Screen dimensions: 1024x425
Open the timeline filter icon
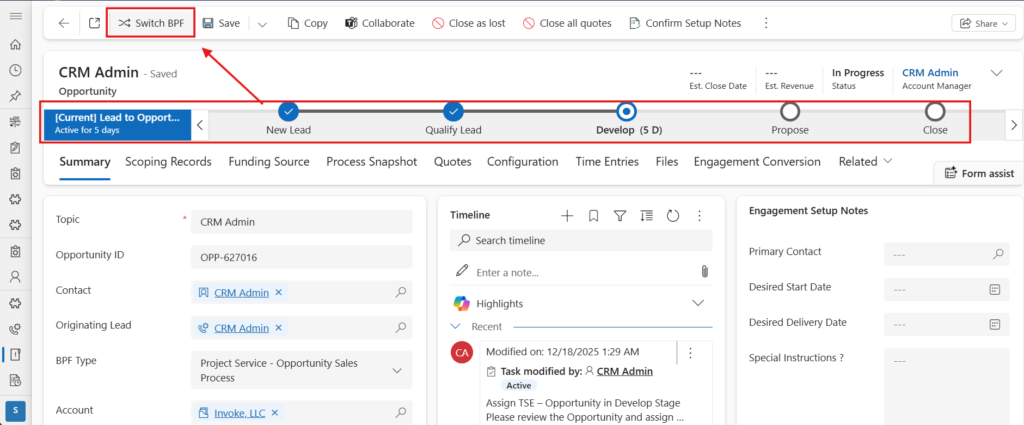619,215
